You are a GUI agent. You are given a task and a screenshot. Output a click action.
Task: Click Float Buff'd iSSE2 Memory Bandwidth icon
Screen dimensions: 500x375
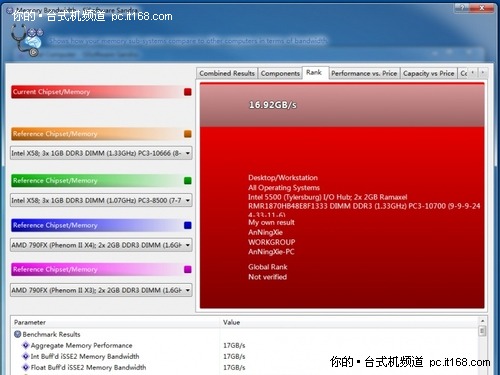click(25, 367)
